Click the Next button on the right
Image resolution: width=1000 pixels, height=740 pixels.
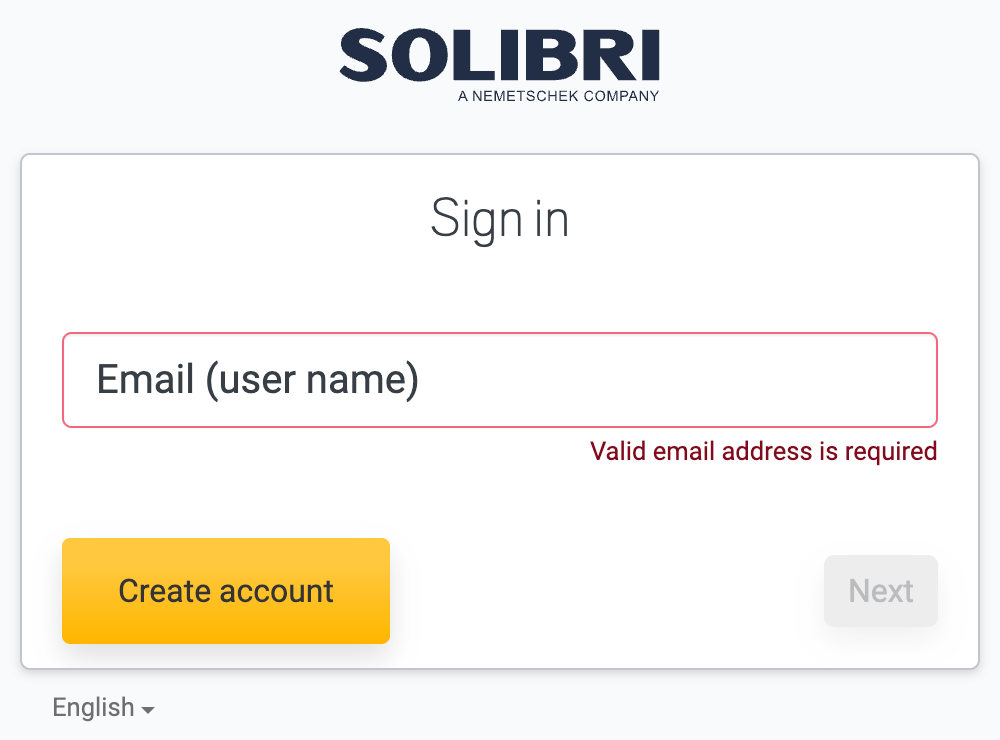click(x=880, y=591)
